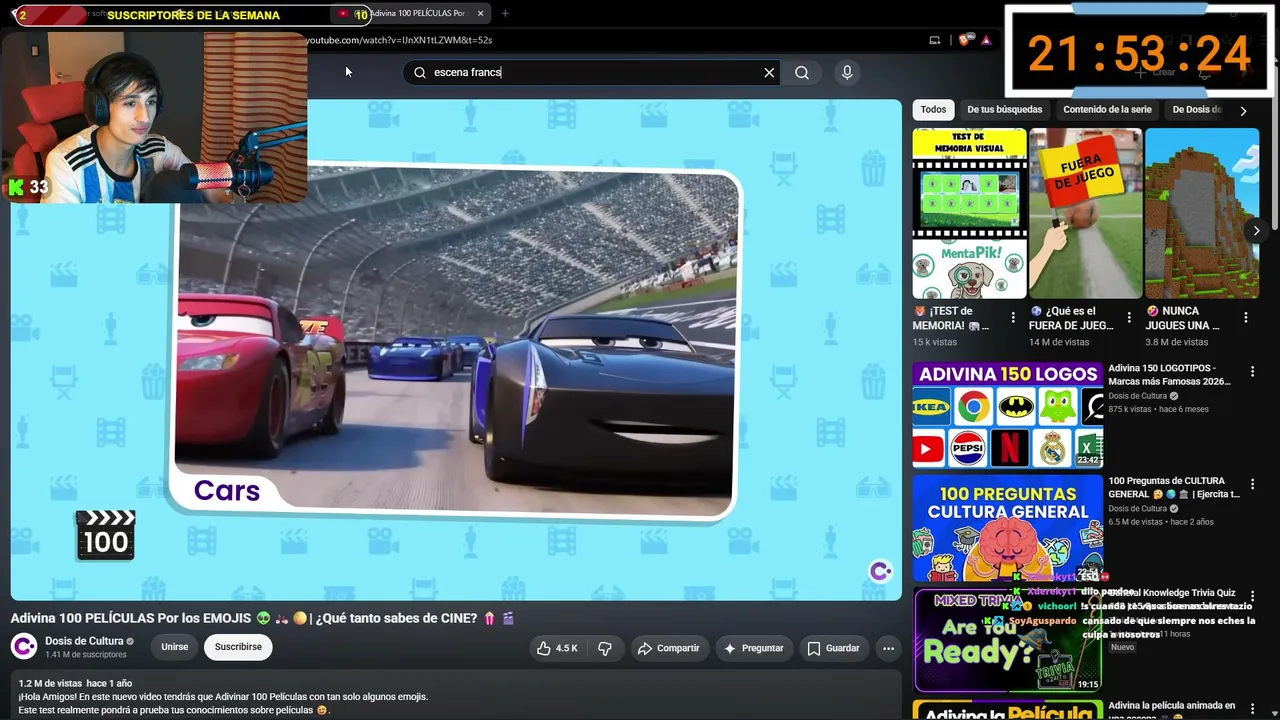Viewport: 1280px width, 720px height.
Task: Open options for 100 Preguntas de CULTURA video
Action: pos(1252,484)
